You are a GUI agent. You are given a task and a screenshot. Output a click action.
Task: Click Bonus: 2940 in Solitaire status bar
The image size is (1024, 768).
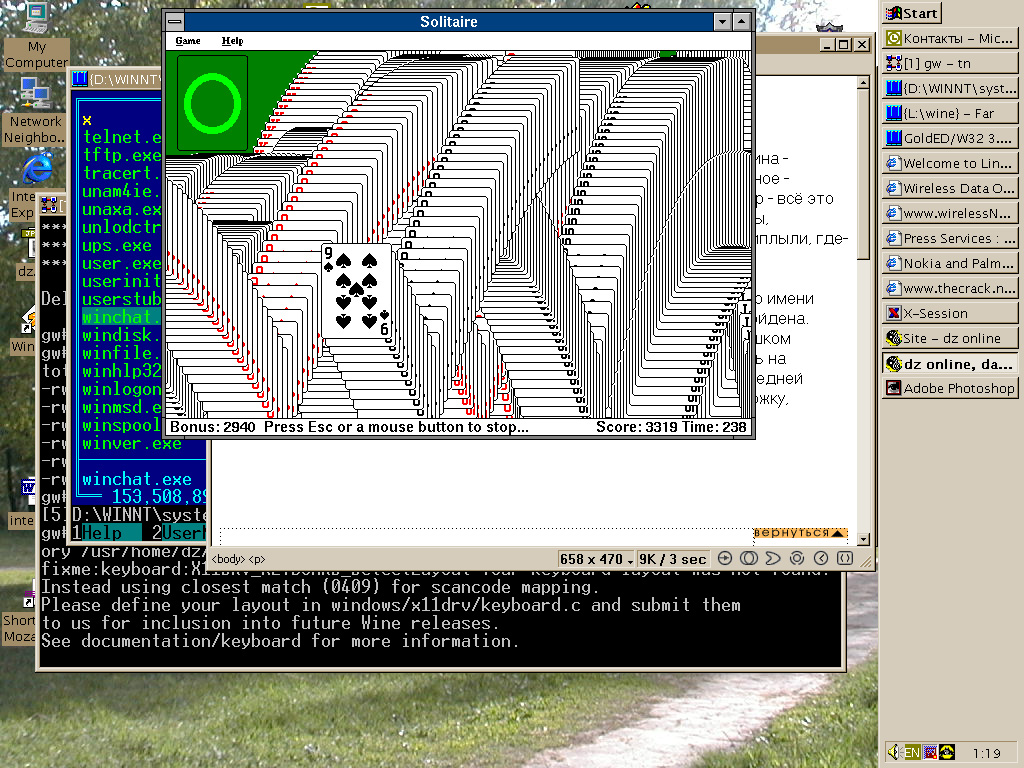pos(213,427)
